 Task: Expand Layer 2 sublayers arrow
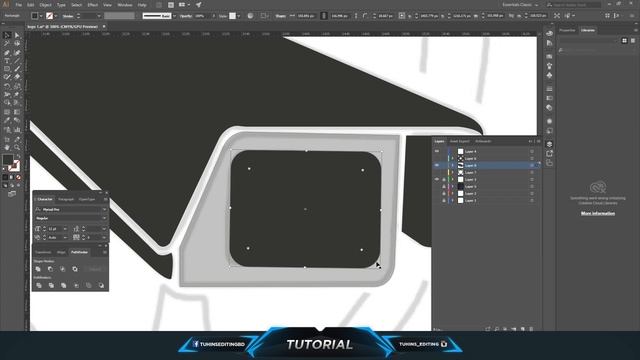453,193
